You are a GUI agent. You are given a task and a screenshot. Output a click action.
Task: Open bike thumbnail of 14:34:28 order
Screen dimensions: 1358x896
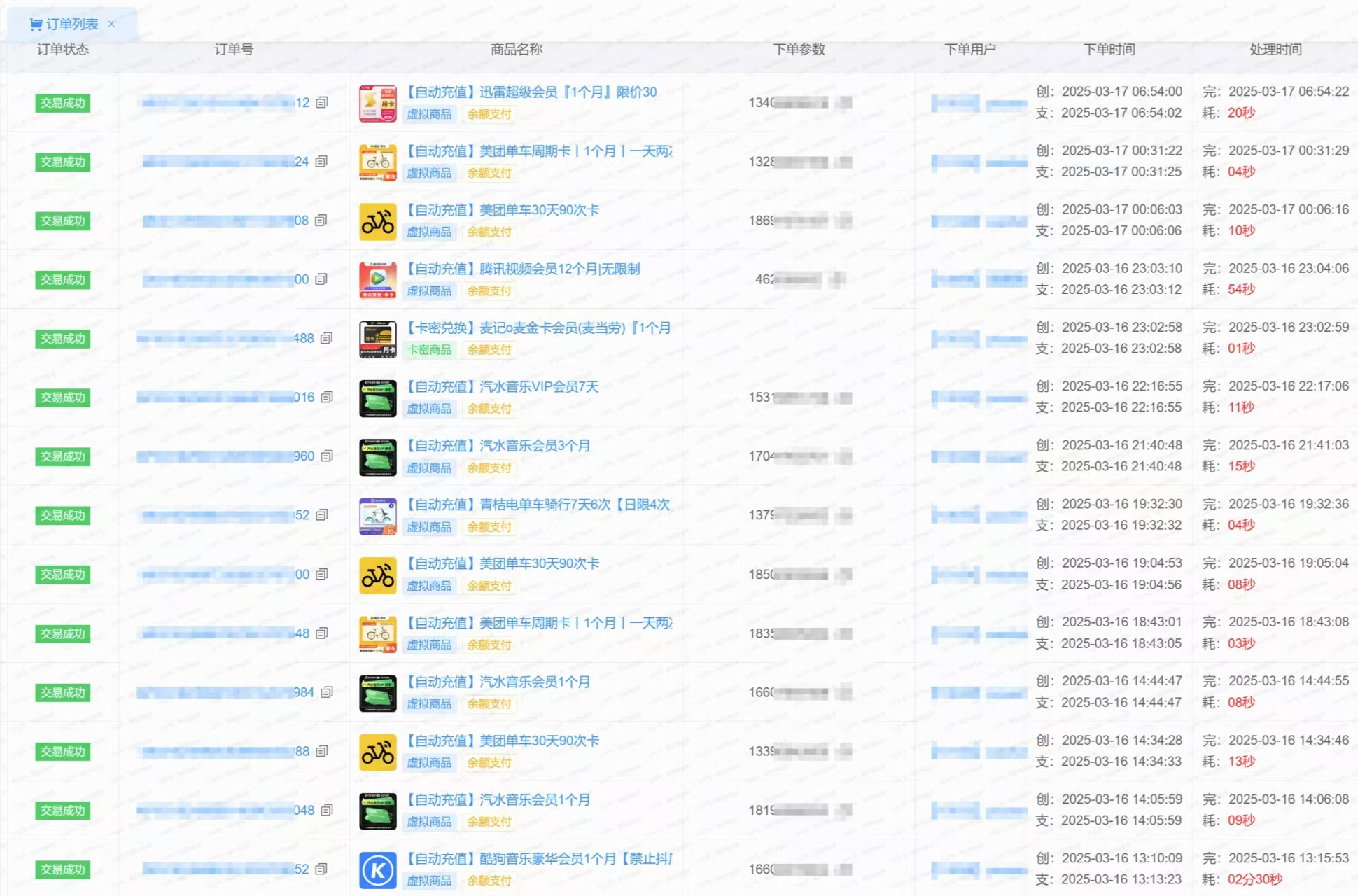pyautogui.click(x=378, y=752)
